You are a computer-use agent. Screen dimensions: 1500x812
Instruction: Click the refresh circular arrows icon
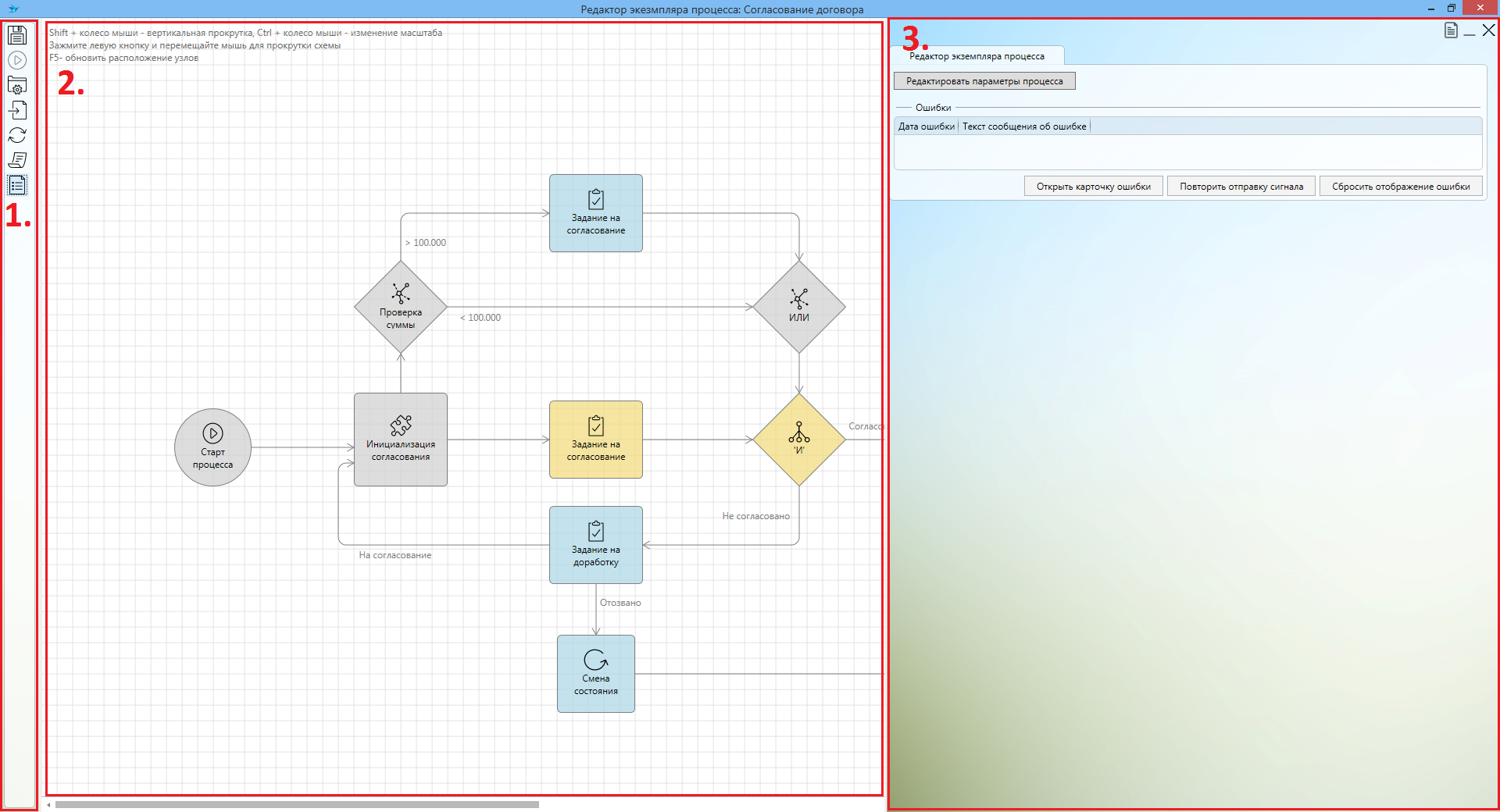click(x=17, y=135)
